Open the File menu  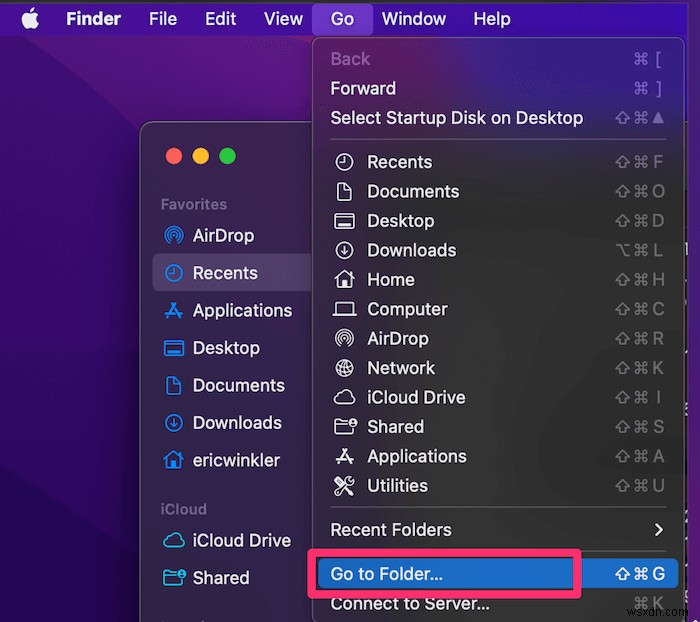pyautogui.click(x=163, y=19)
